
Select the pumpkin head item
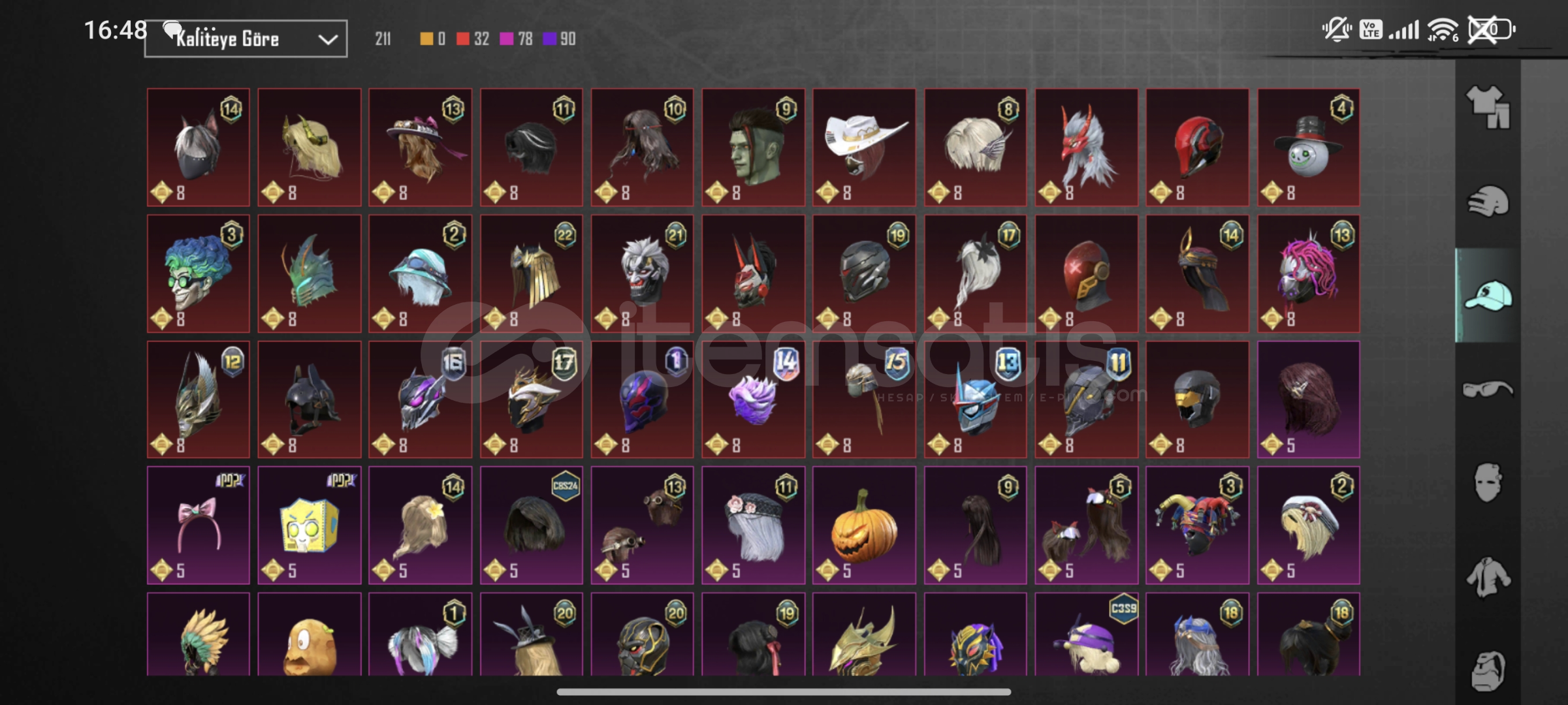pyautogui.click(x=864, y=525)
